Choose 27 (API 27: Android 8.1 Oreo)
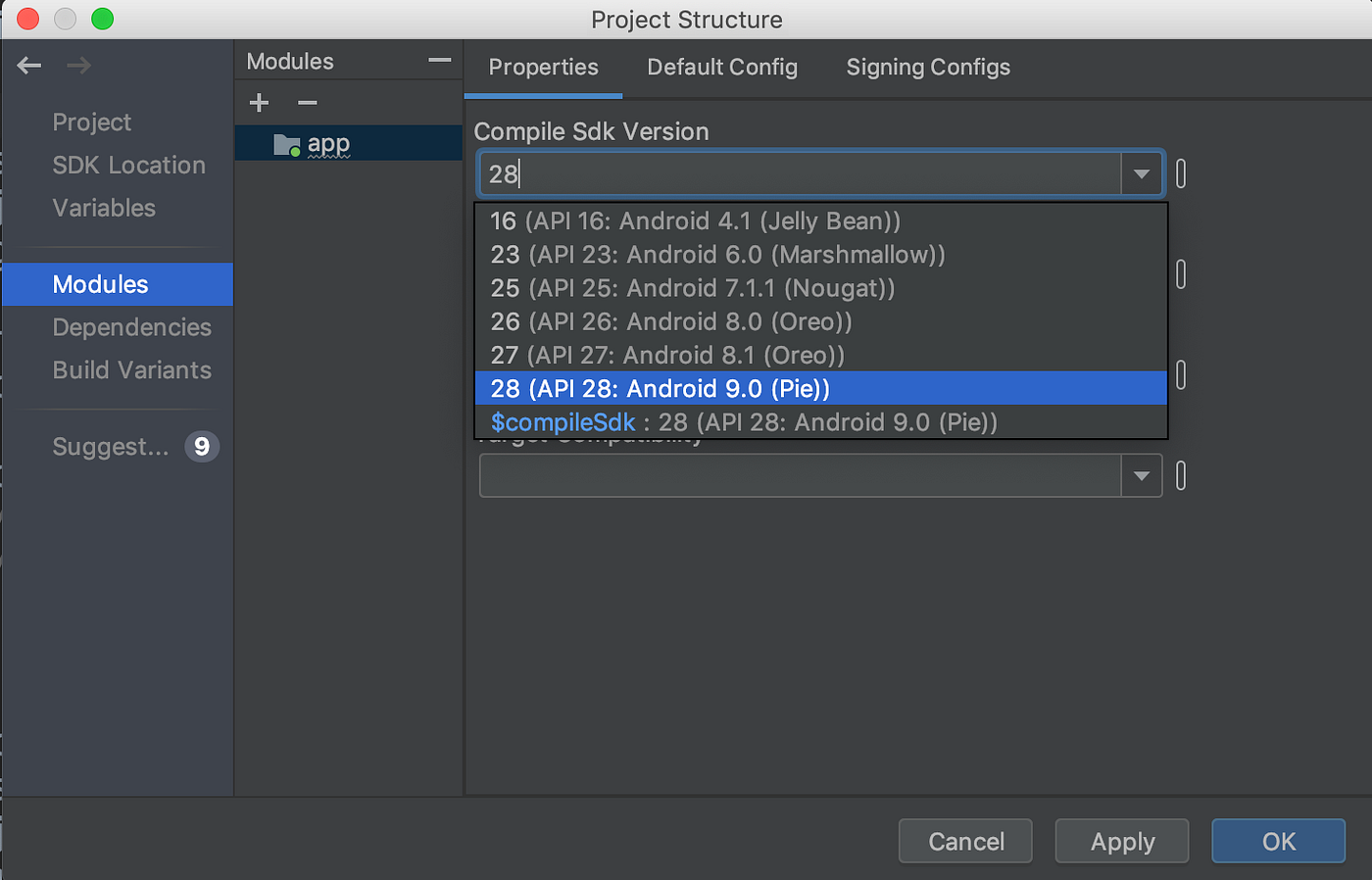 coord(672,355)
